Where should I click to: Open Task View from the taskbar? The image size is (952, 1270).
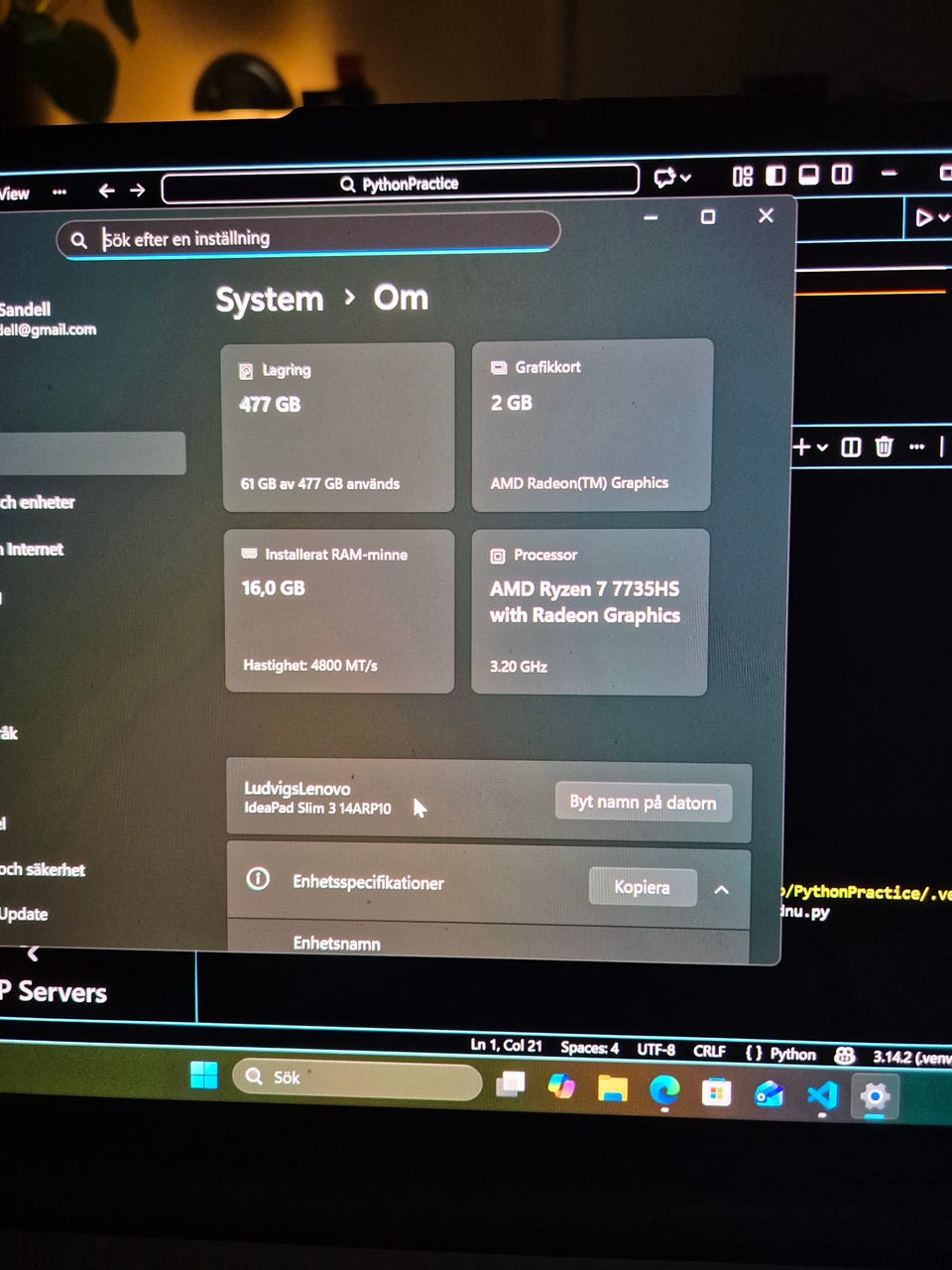click(x=511, y=1084)
